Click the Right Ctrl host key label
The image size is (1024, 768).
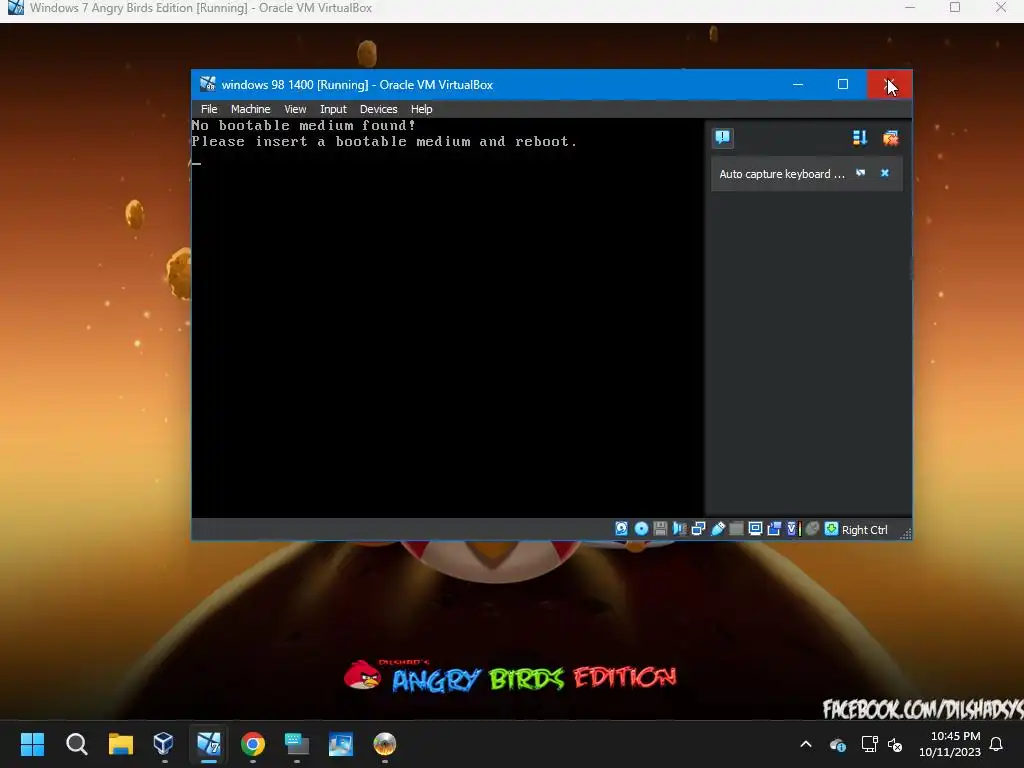864,530
